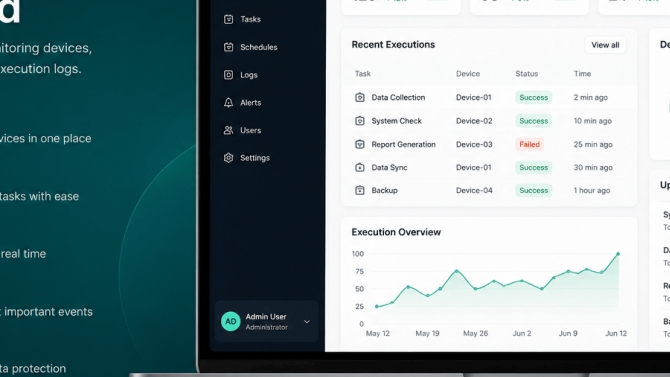Click the Execution Overview heading

tap(396, 232)
